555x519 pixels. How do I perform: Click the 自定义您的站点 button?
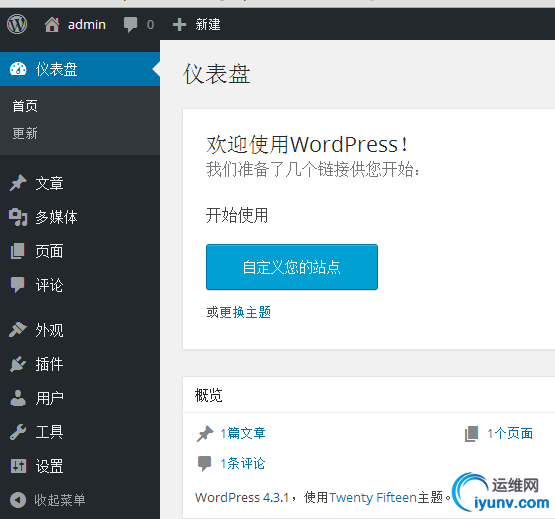pos(292,267)
